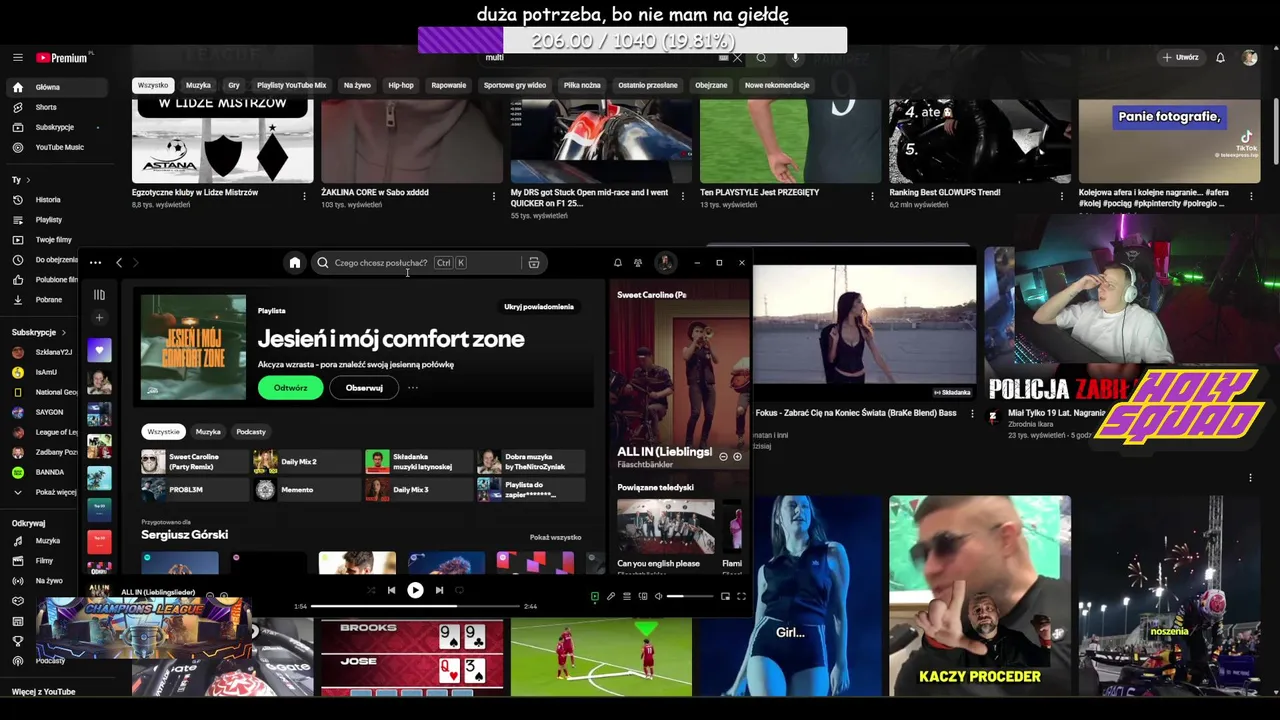1280x720 pixels.
Task: Open Spotify connect to a device icon
Action: [x=643, y=596]
